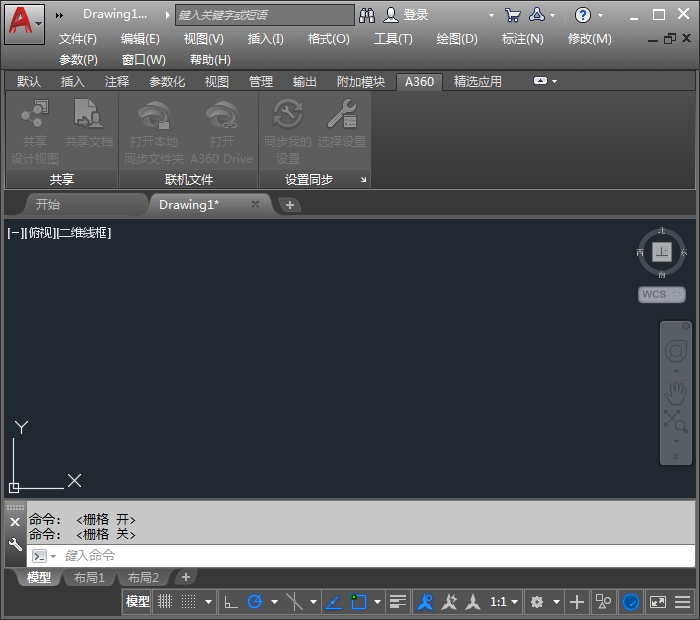Toggle hardware acceleration blue circle icon

(x=631, y=602)
